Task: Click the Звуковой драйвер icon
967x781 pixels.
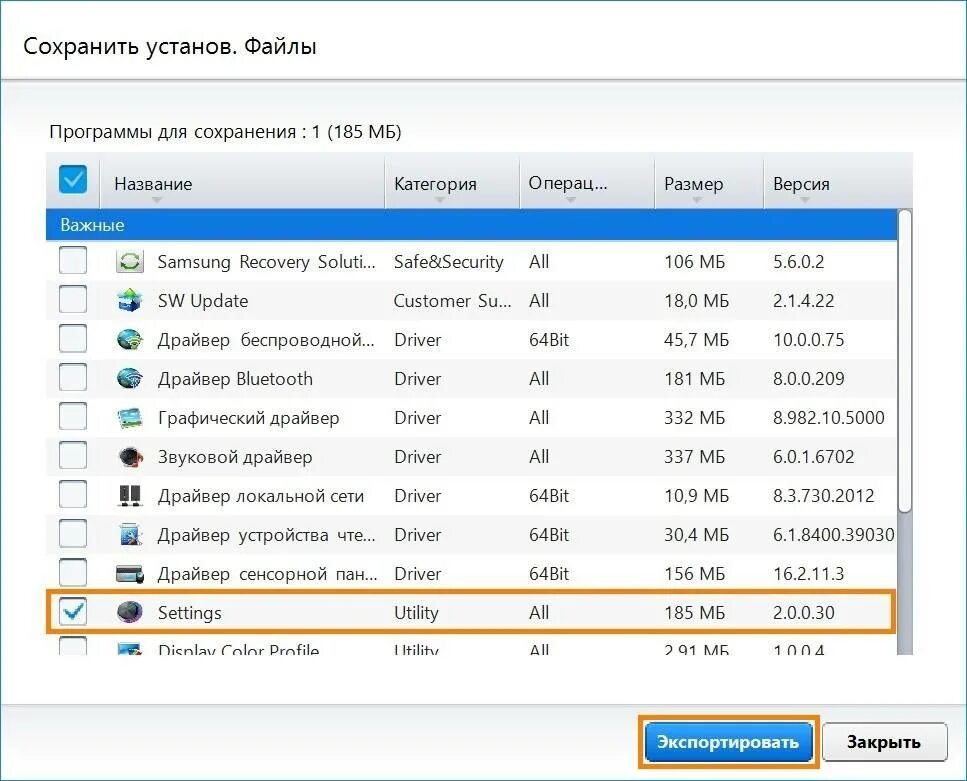Action: point(130,457)
